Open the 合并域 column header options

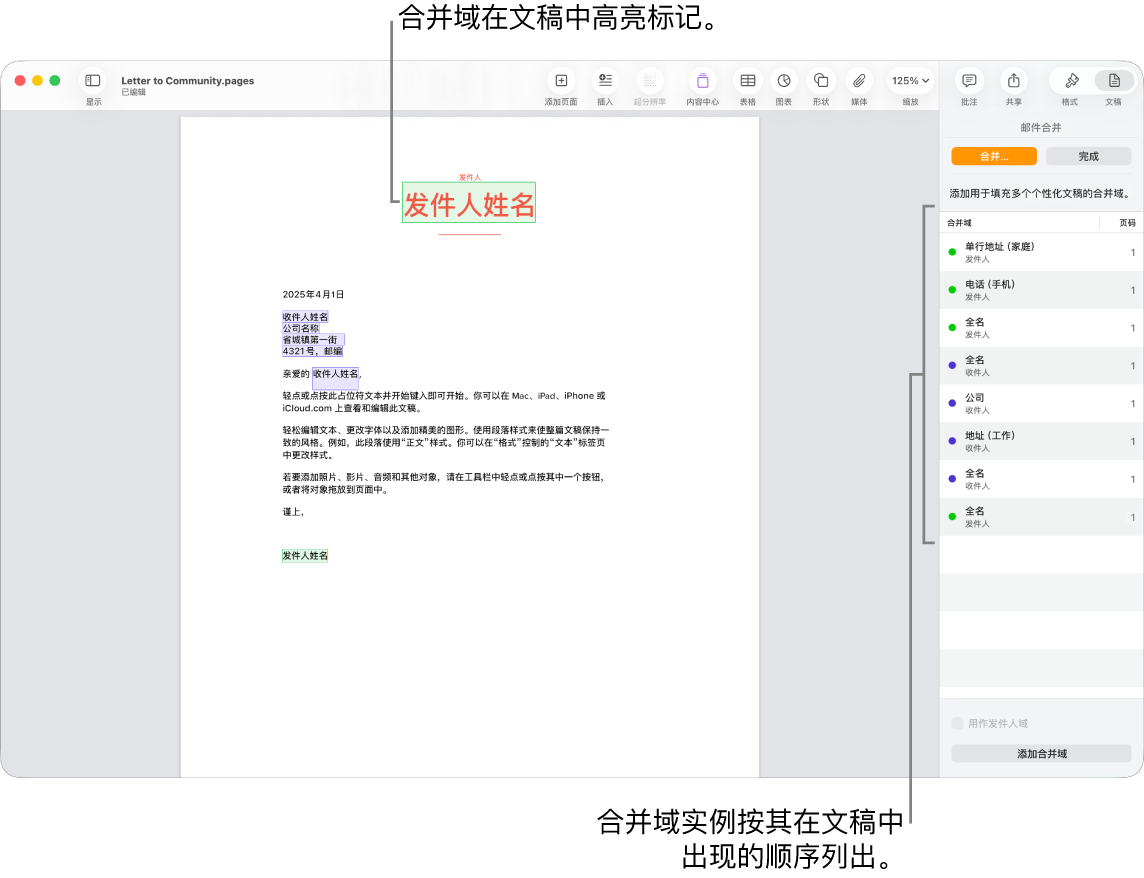[959, 222]
